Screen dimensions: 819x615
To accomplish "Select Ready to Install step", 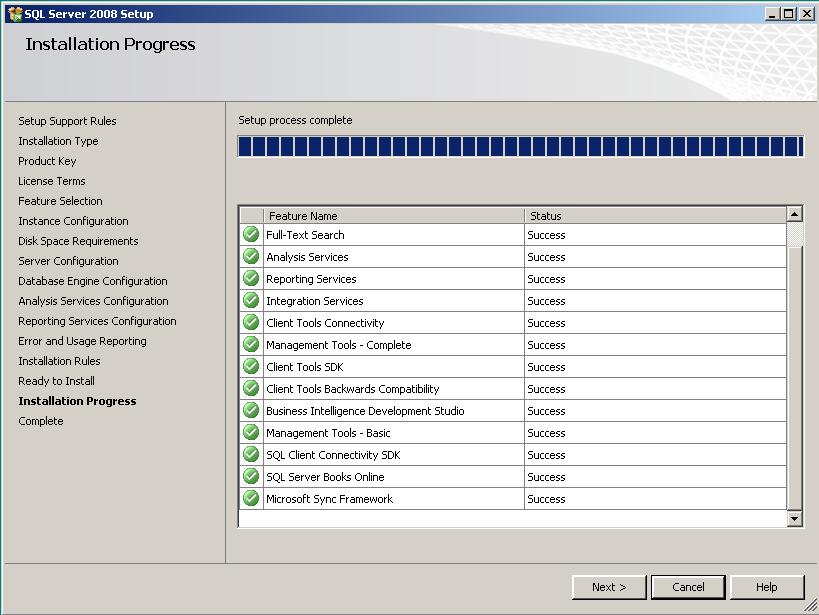I will pyautogui.click(x=56, y=381).
